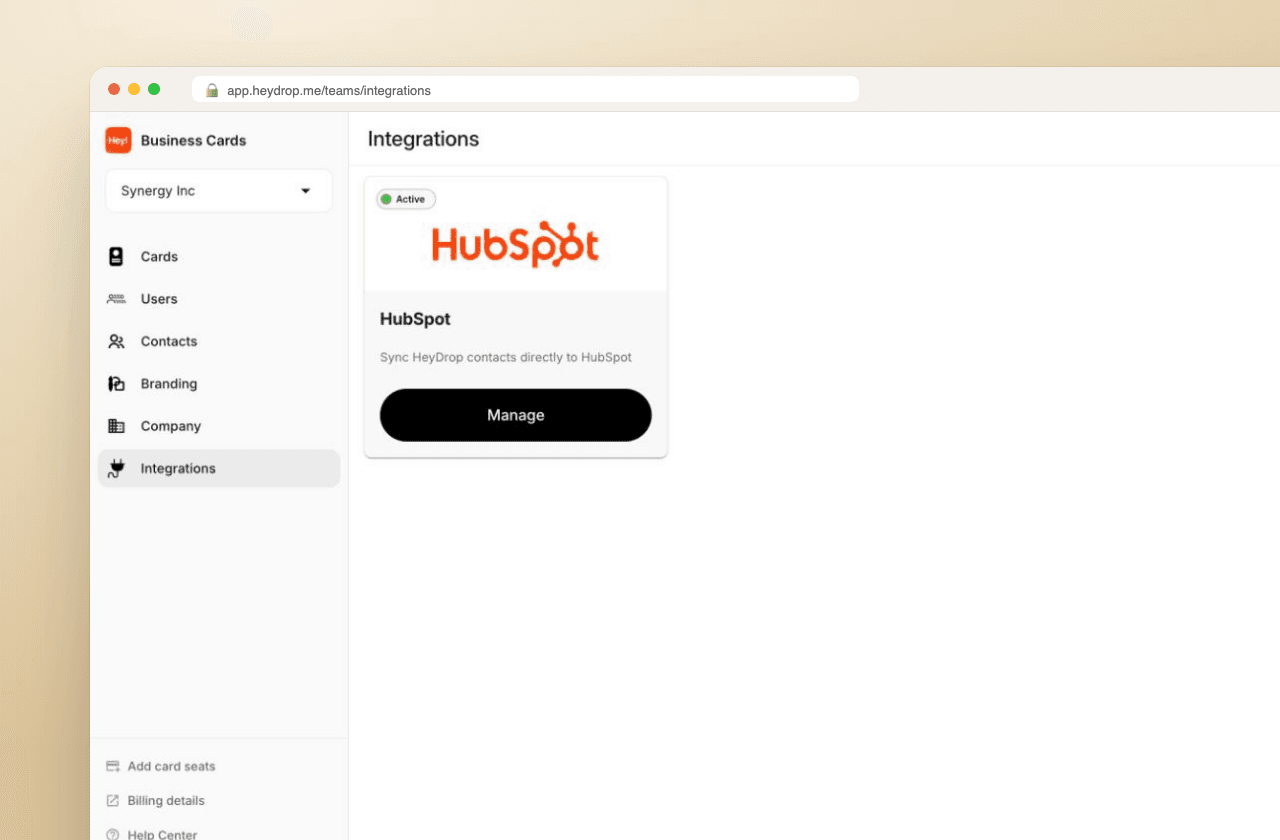Click the Integrations page heading
Image resolution: width=1280 pixels, height=840 pixels.
(x=423, y=139)
